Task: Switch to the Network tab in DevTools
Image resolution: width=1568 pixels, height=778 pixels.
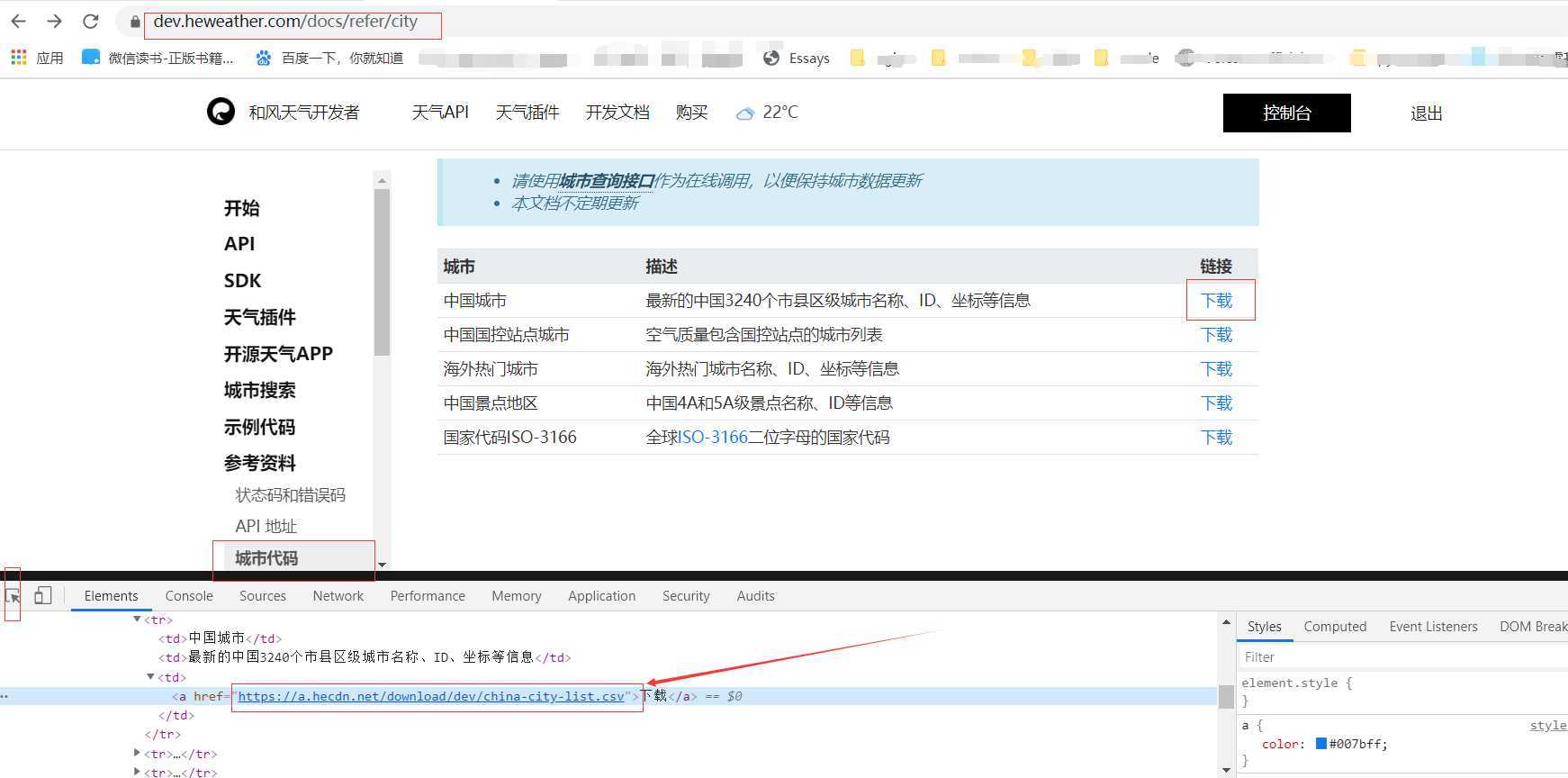Action: pyautogui.click(x=338, y=596)
